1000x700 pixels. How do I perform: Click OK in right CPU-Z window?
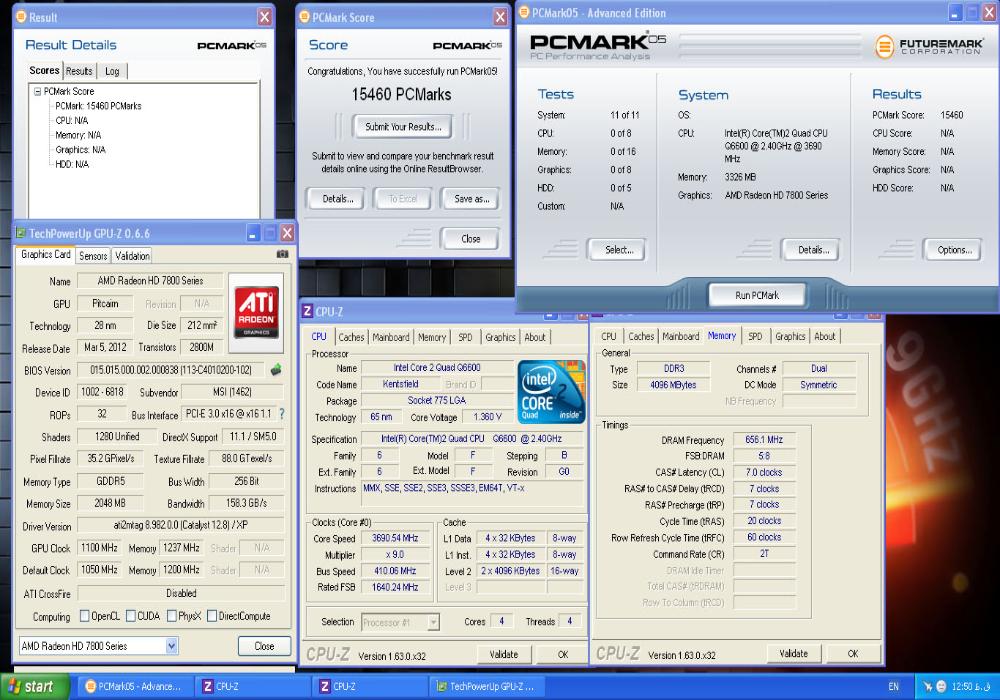pos(853,653)
